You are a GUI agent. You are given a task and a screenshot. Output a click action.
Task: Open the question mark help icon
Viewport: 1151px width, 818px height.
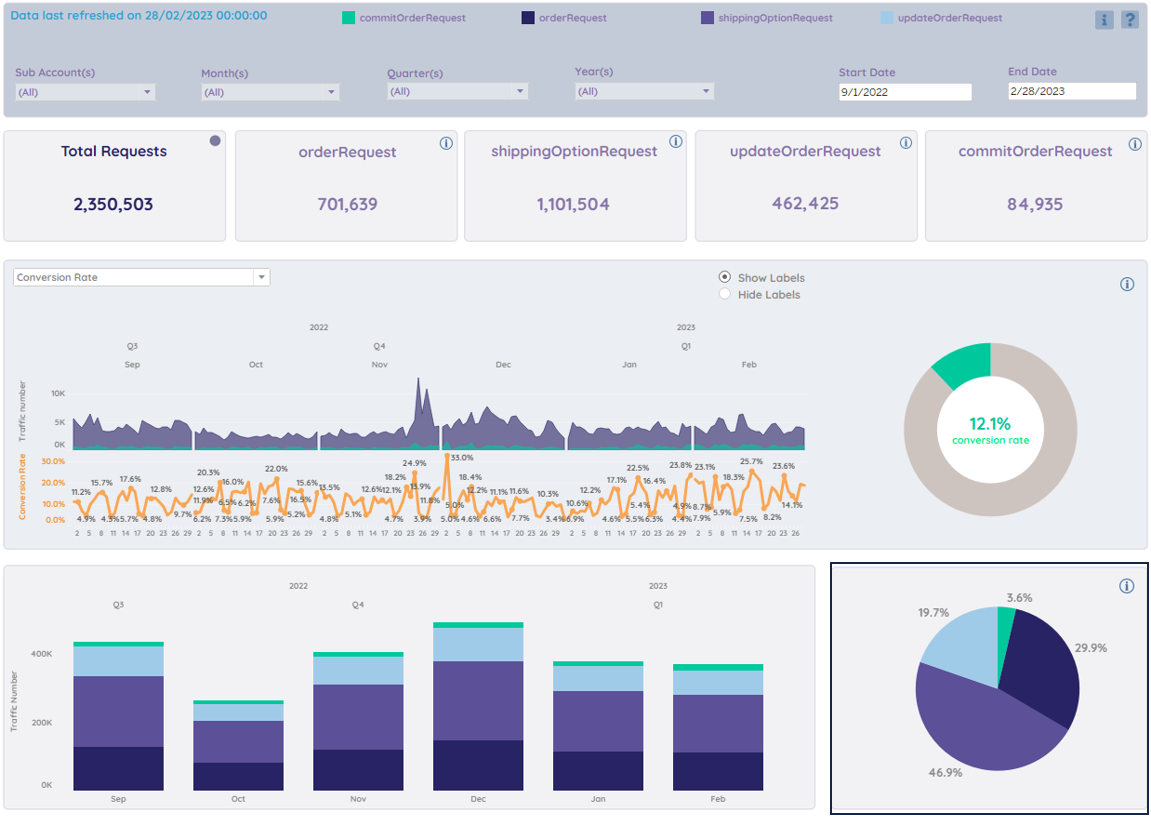[1129, 20]
